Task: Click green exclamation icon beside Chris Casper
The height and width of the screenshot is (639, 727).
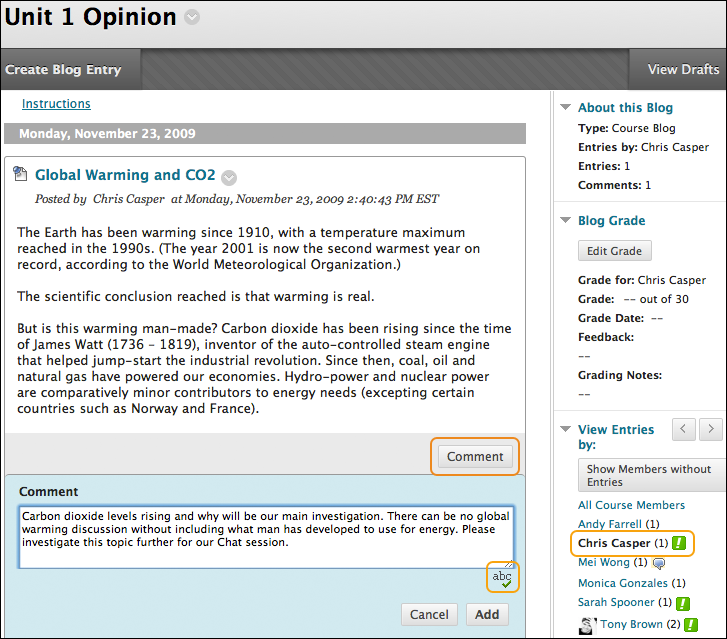Action: (x=680, y=543)
